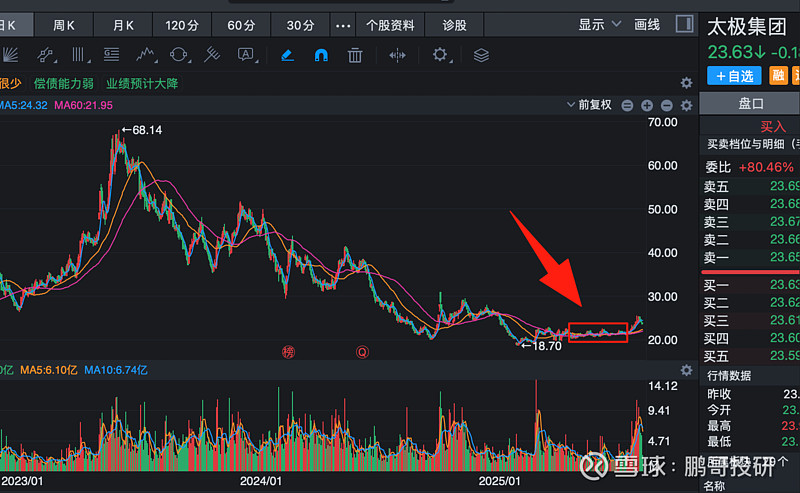The height and width of the screenshot is (493, 800).
Task: Click the MA60:21.95 indicator label
Action: [x=84, y=105]
